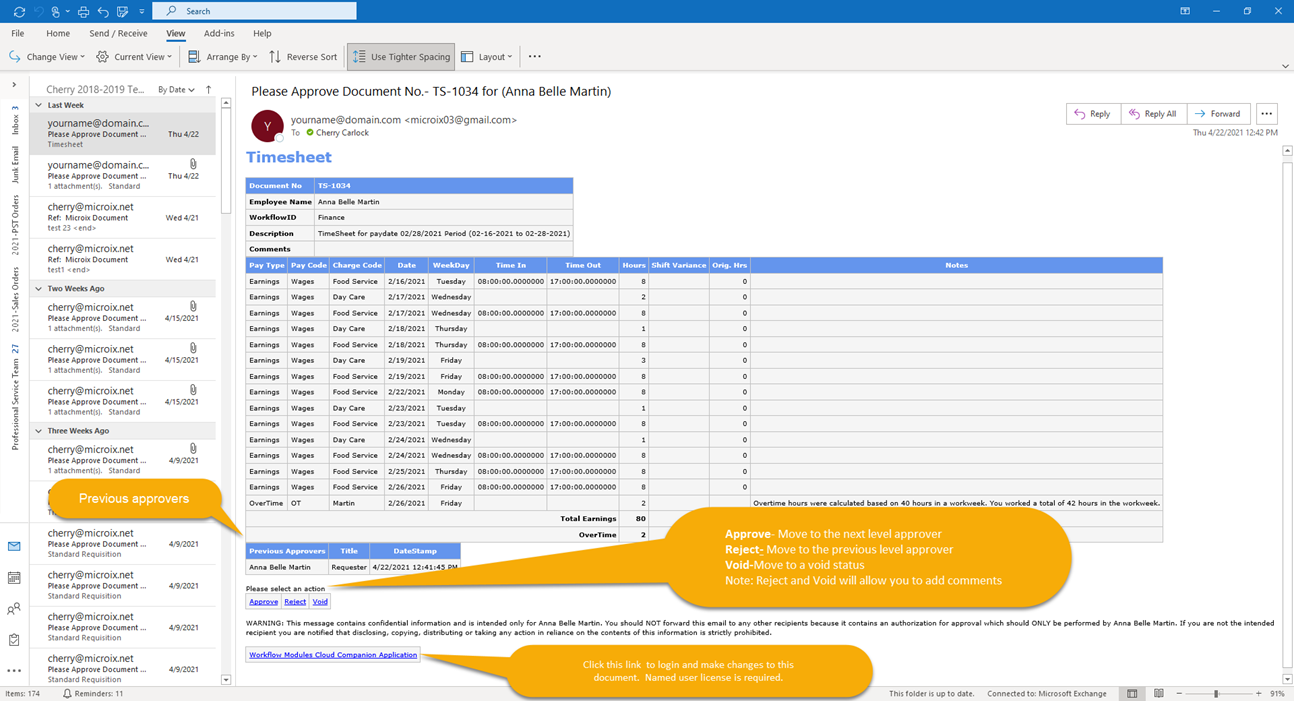Open the Calendar view in navigation bar
This screenshot has width=1294, height=701.
point(14,578)
